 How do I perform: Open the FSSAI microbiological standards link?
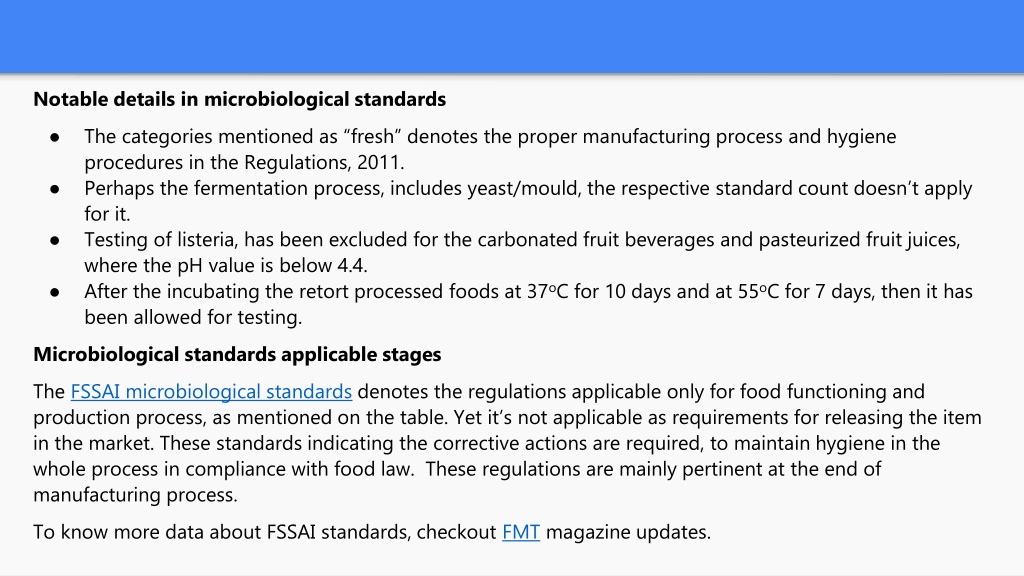[x=211, y=391]
